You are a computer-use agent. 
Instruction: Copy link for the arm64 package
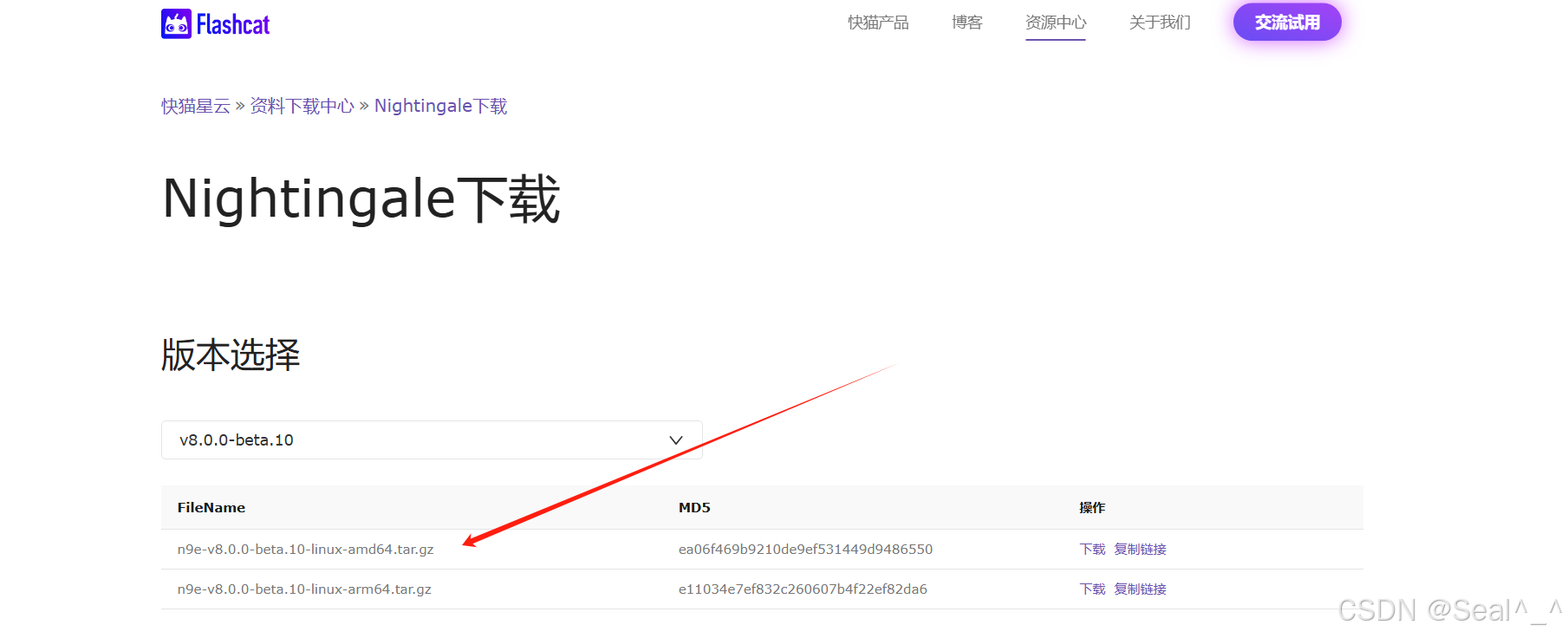coord(1140,589)
